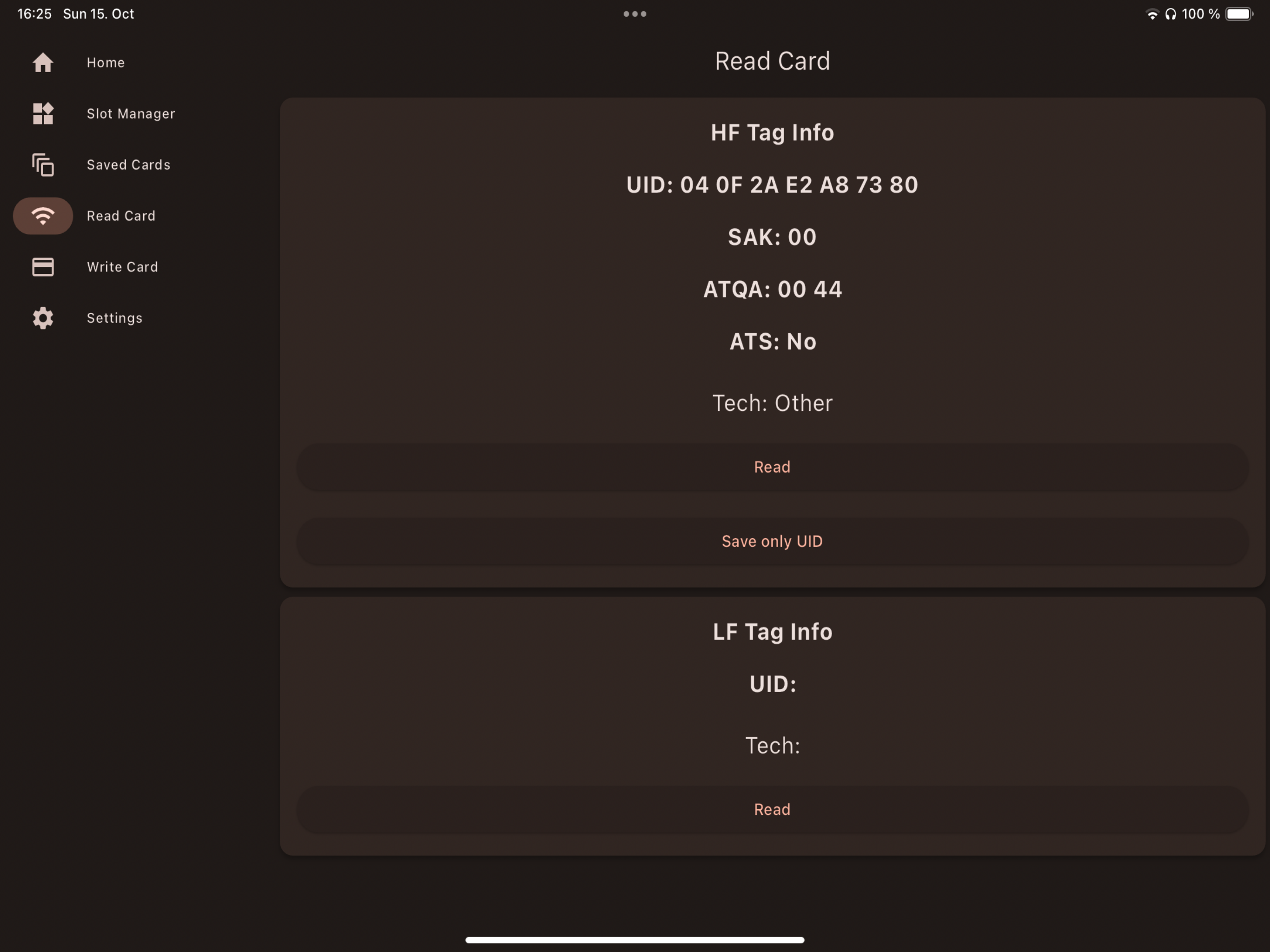Select the Read Card signal icon
The width and height of the screenshot is (1270, 952).
pos(43,216)
